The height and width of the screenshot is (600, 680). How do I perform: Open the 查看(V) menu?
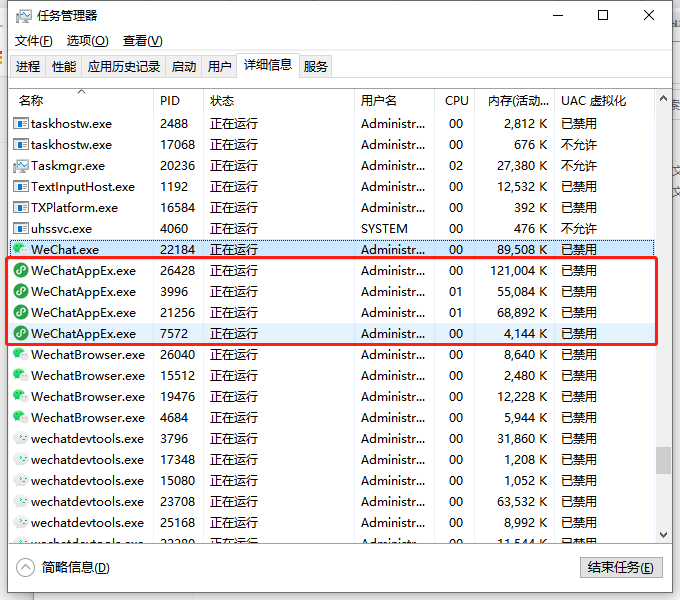(x=143, y=41)
